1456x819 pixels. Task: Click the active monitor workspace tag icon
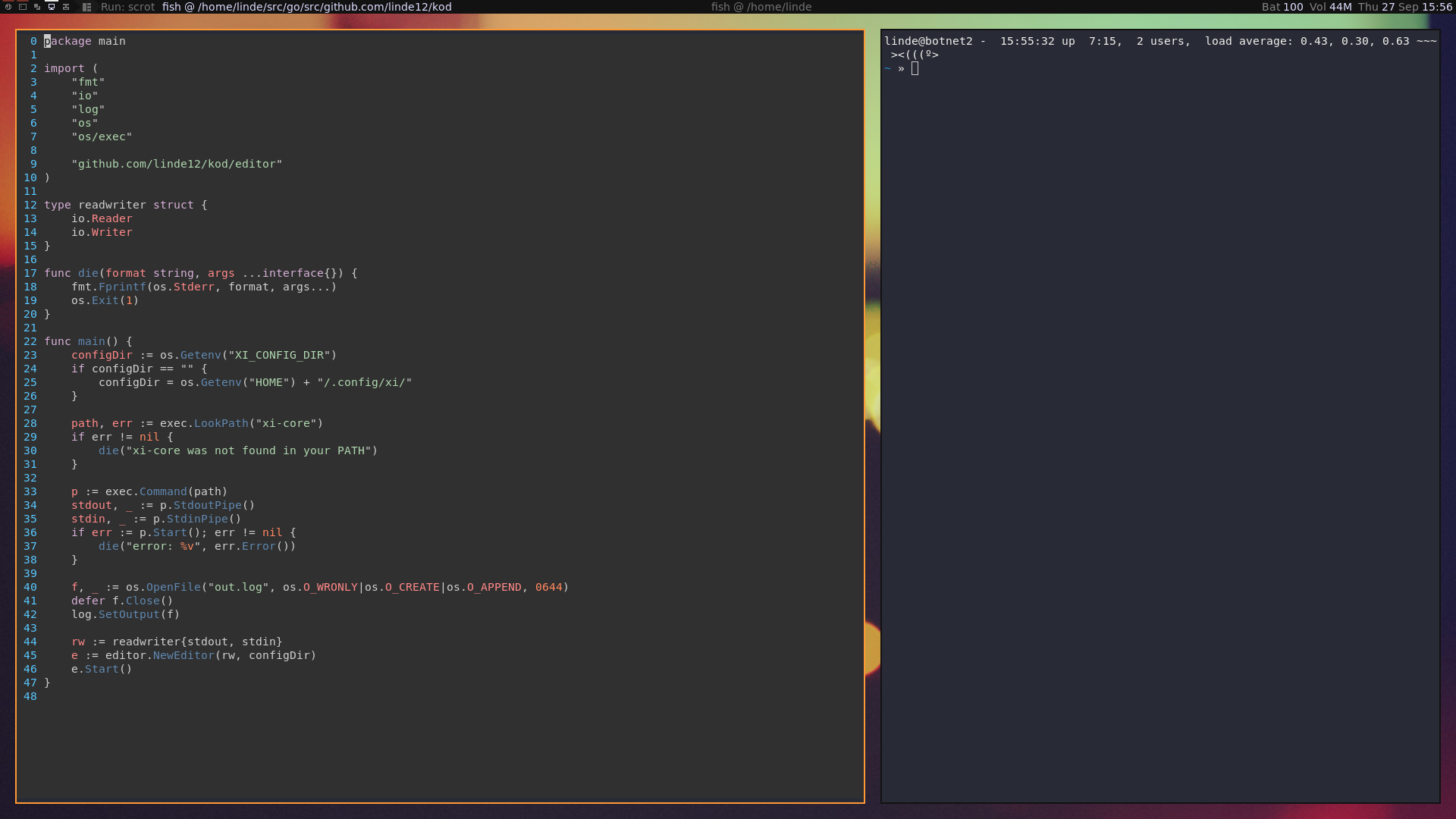pyautogui.click(x=52, y=7)
